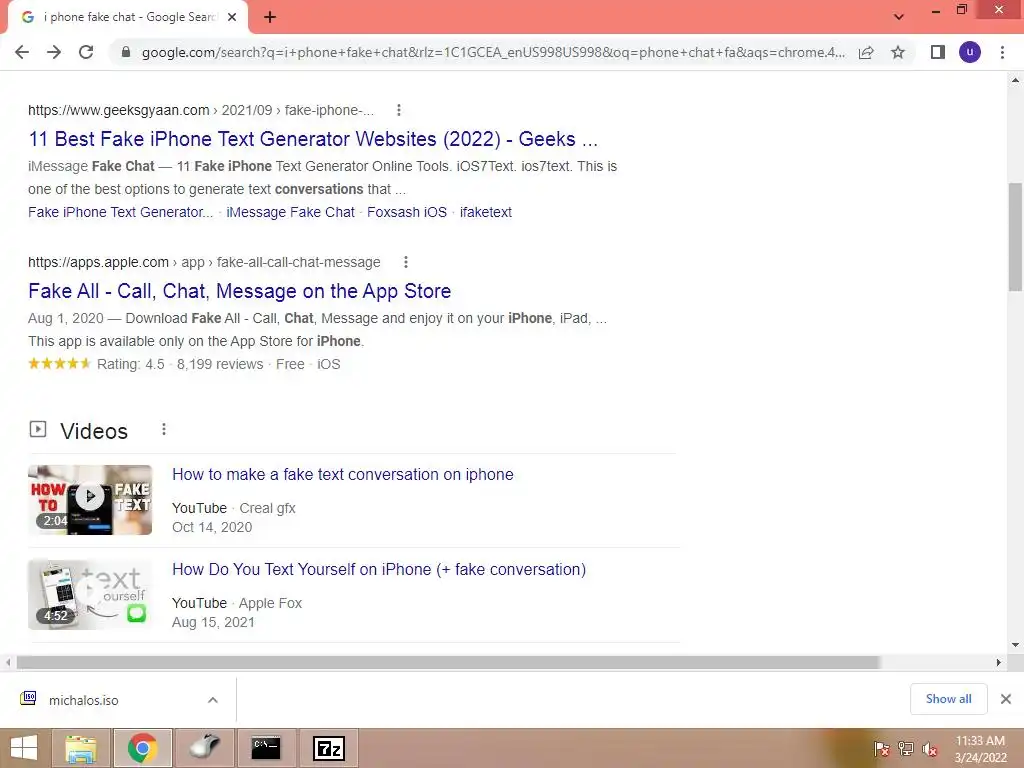Click the scroll down arrow
1024x768 pixels.
tap(1015, 645)
